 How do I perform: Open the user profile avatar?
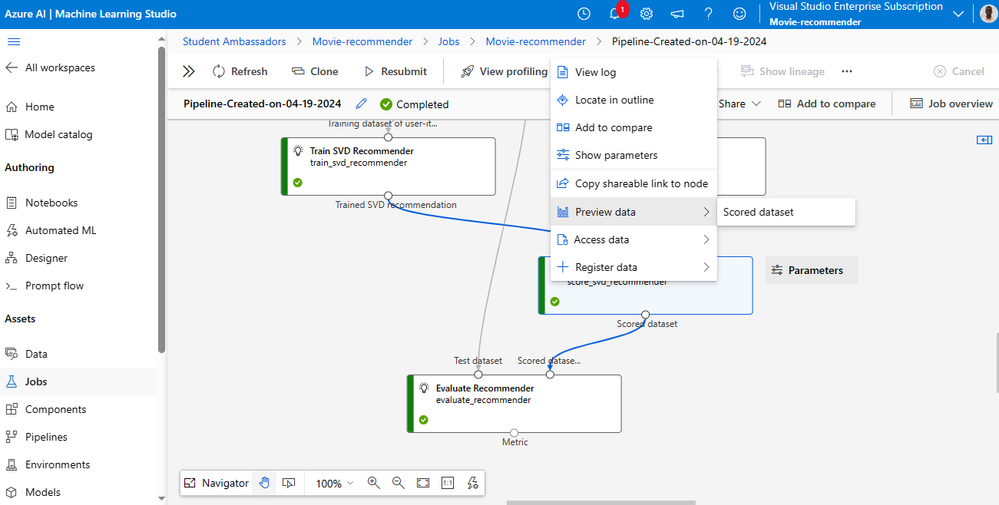click(x=988, y=13)
